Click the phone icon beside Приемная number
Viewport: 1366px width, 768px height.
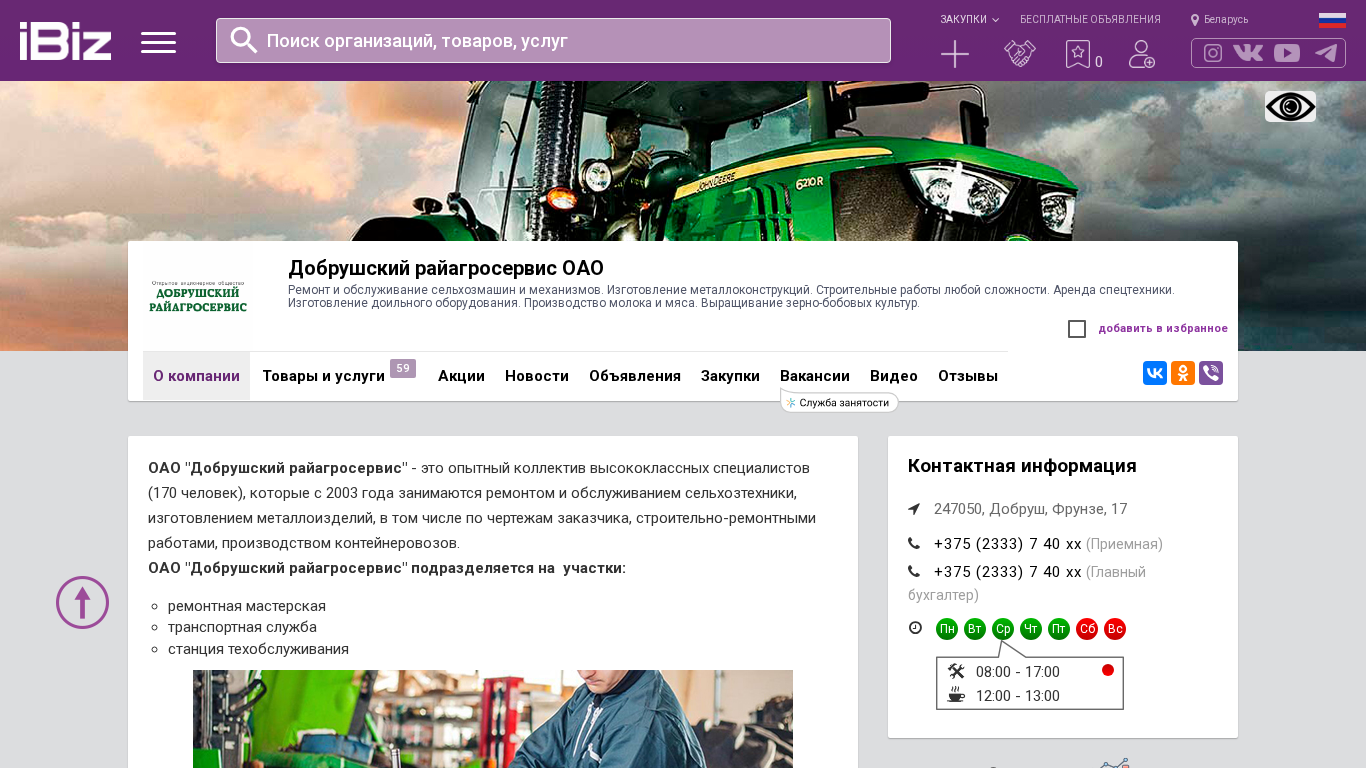(914, 544)
